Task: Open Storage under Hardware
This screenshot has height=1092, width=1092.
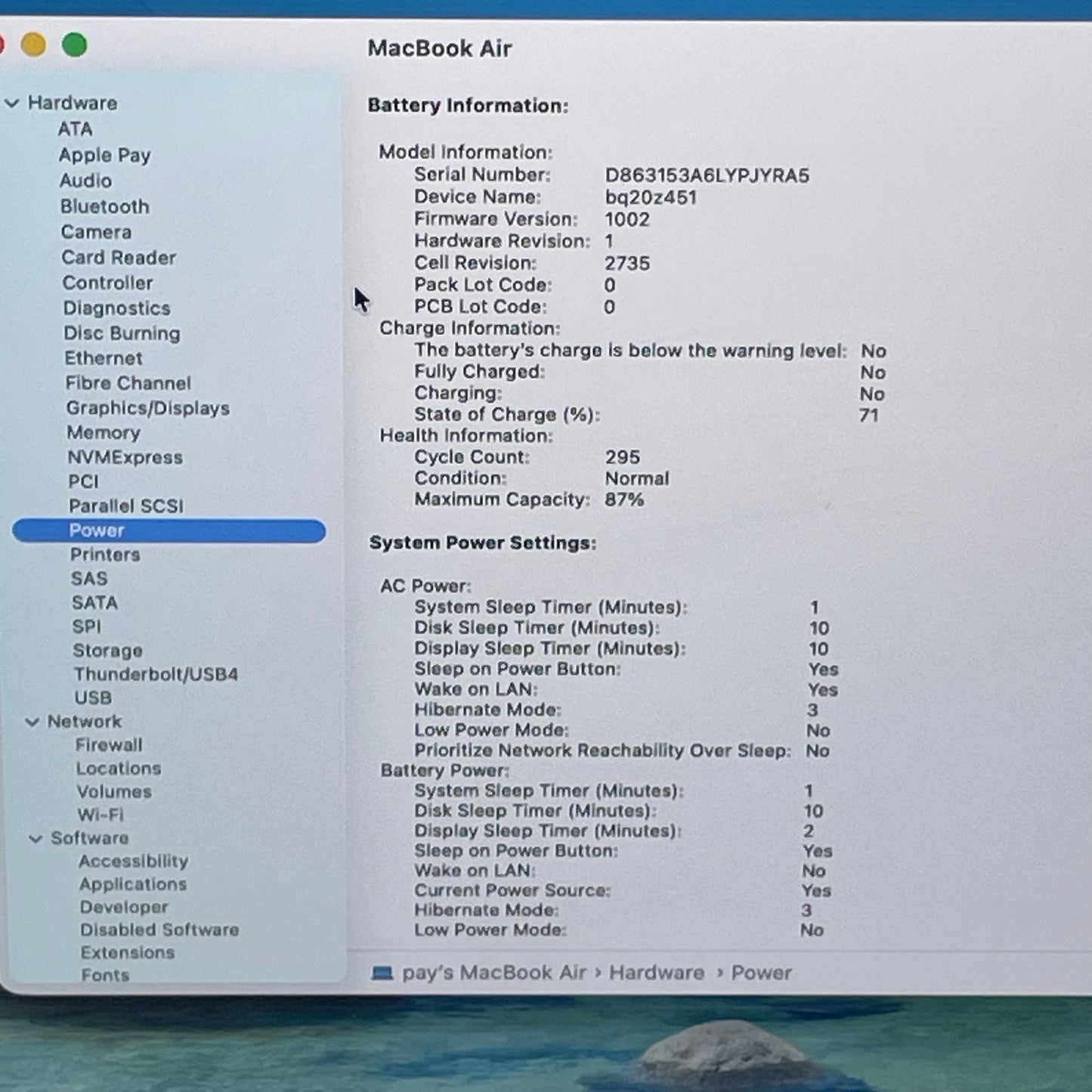Action: (x=107, y=651)
